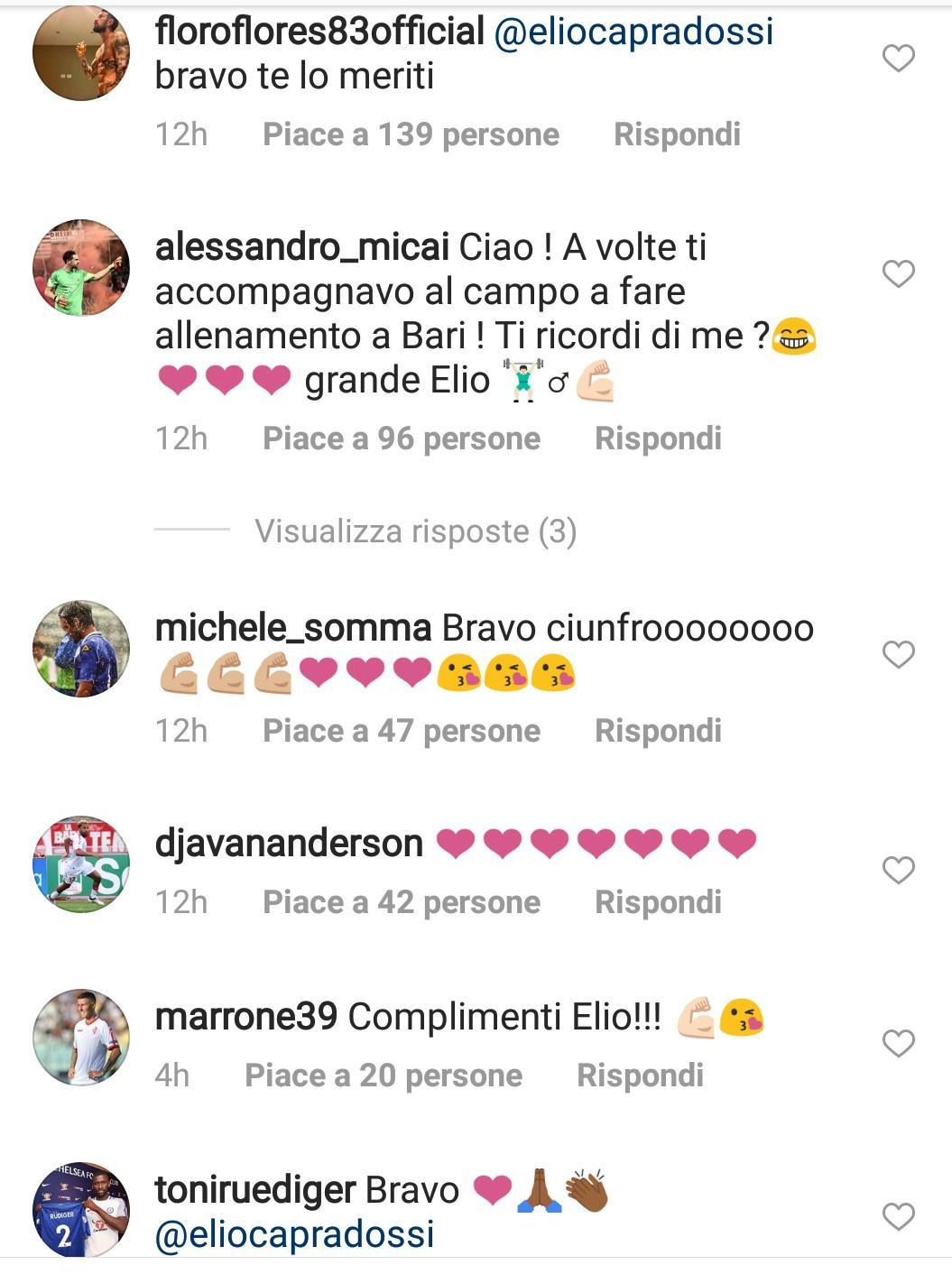The height and width of the screenshot is (1274, 952).
Task: Like michele_somma's comment via heart
Action: coord(898,654)
